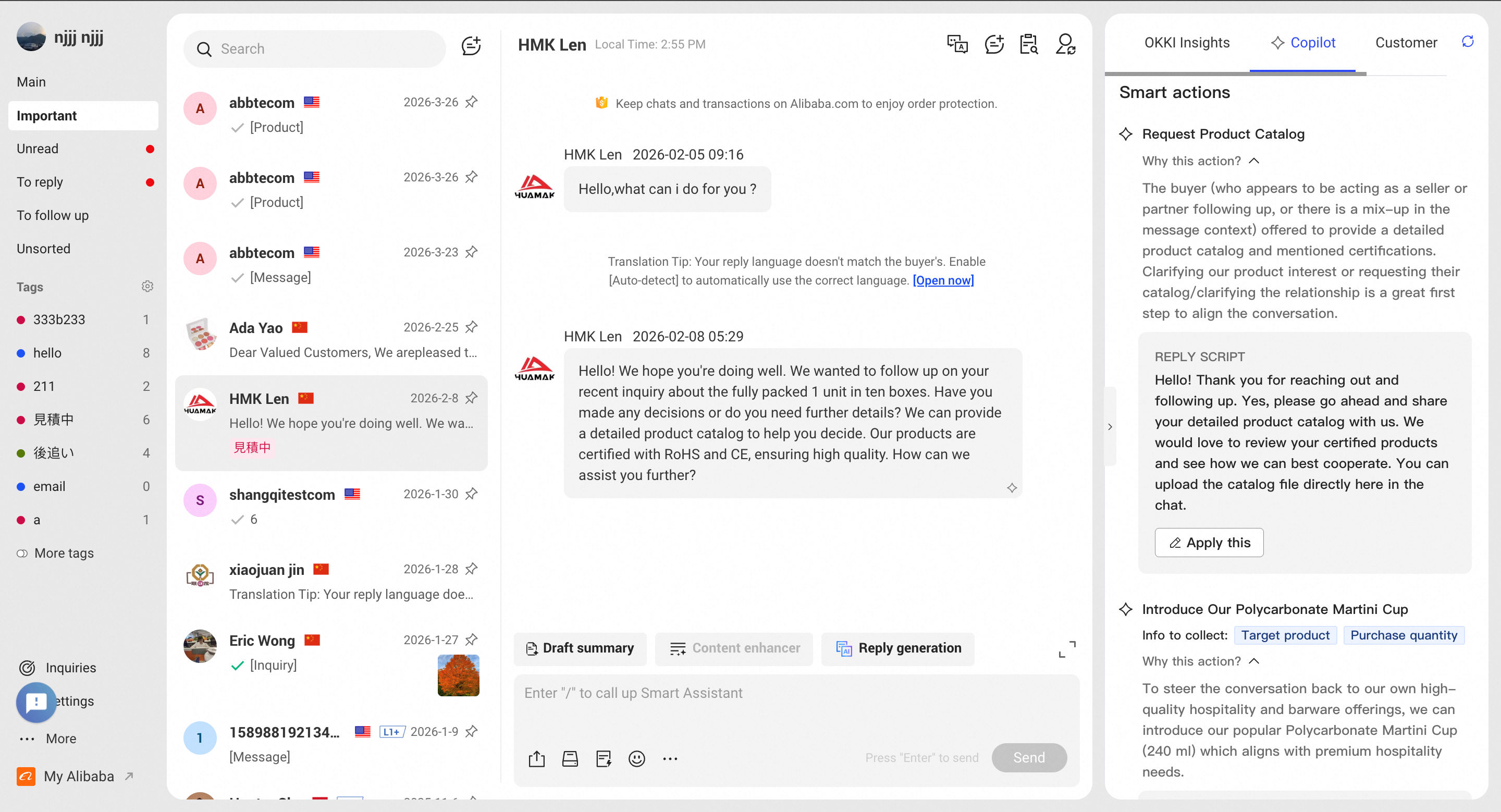Pin the shangqitestcom conversation

(x=472, y=494)
